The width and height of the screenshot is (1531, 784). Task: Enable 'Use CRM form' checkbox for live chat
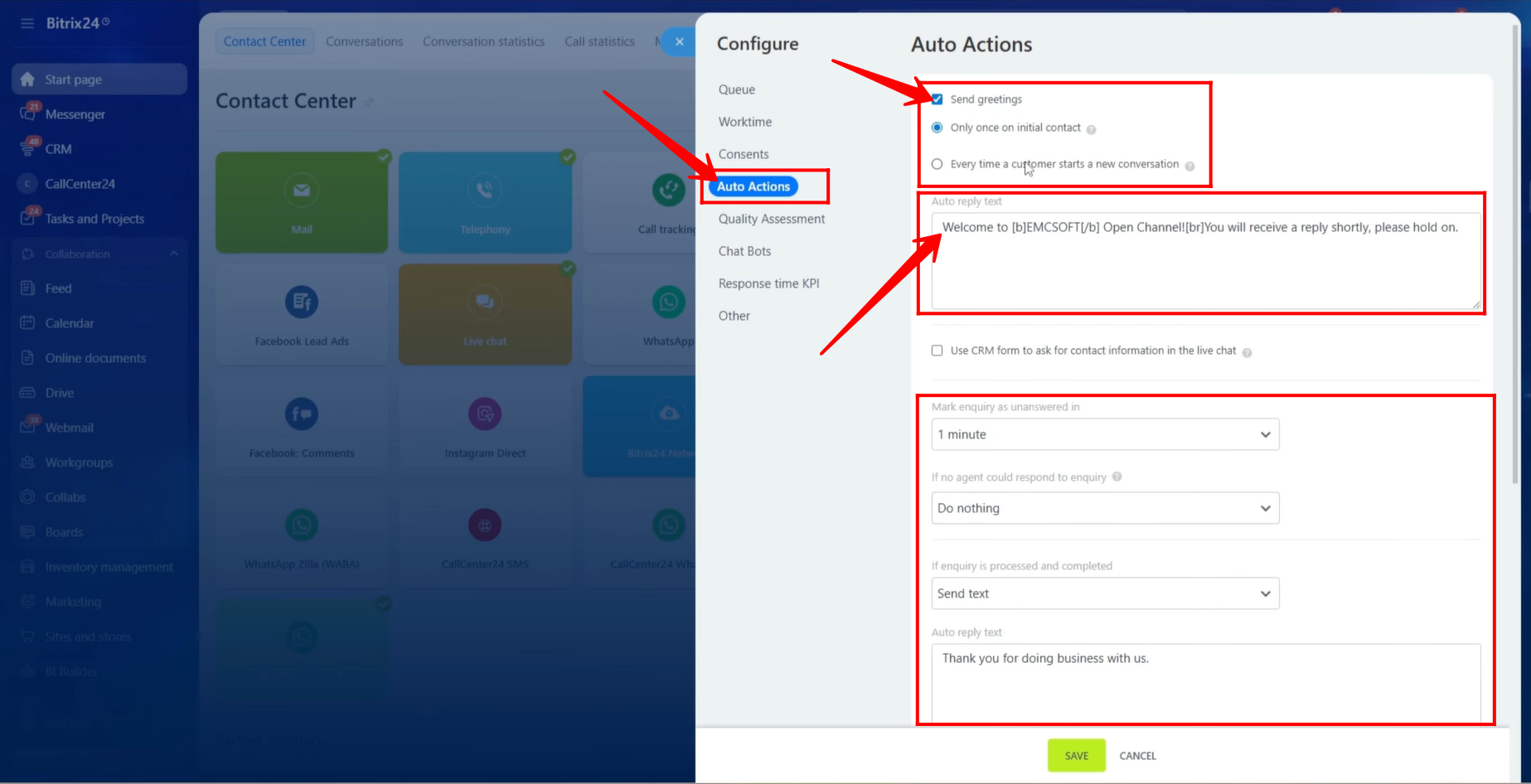click(937, 351)
